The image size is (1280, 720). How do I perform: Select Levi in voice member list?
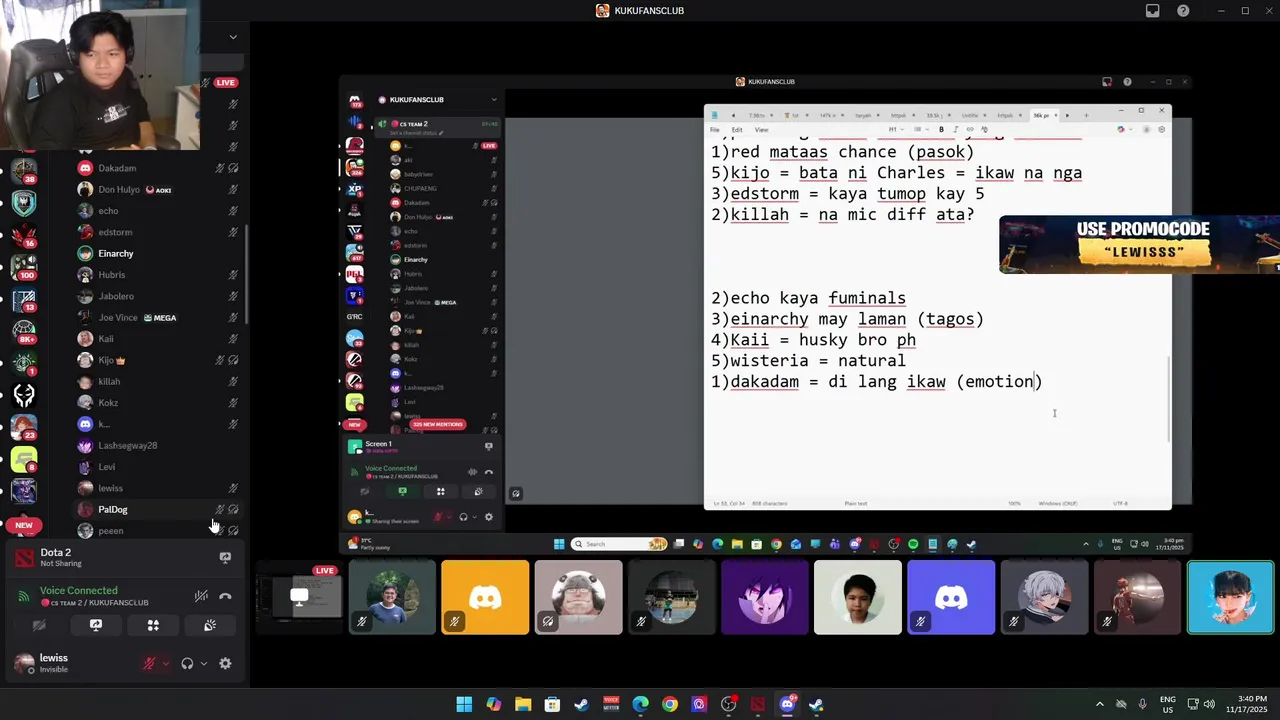pyautogui.click(x=157, y=467)
